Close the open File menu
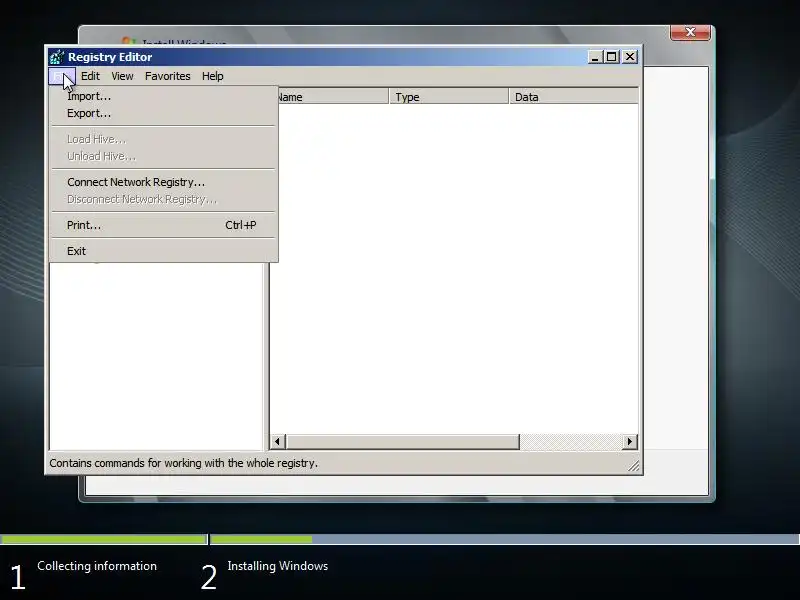 coord(62,77)
